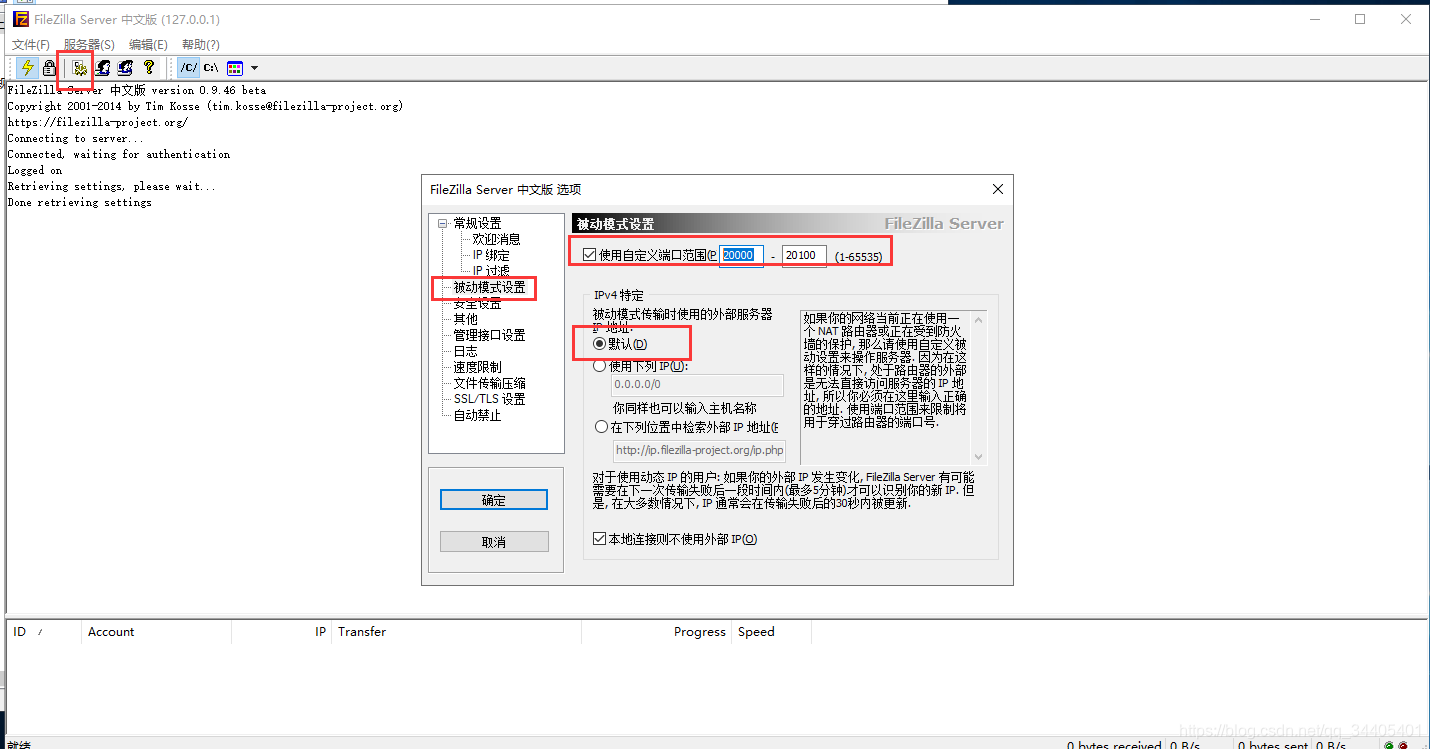Select the /C/ path display toolbar button
The image size is (1430, 749).
coord(189,68)
